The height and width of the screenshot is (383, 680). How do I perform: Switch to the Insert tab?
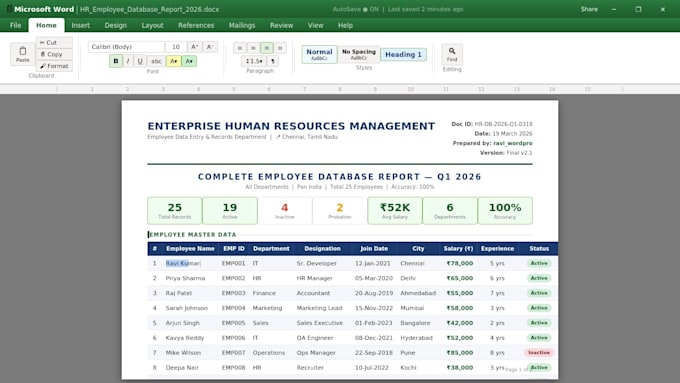(81, 25)
